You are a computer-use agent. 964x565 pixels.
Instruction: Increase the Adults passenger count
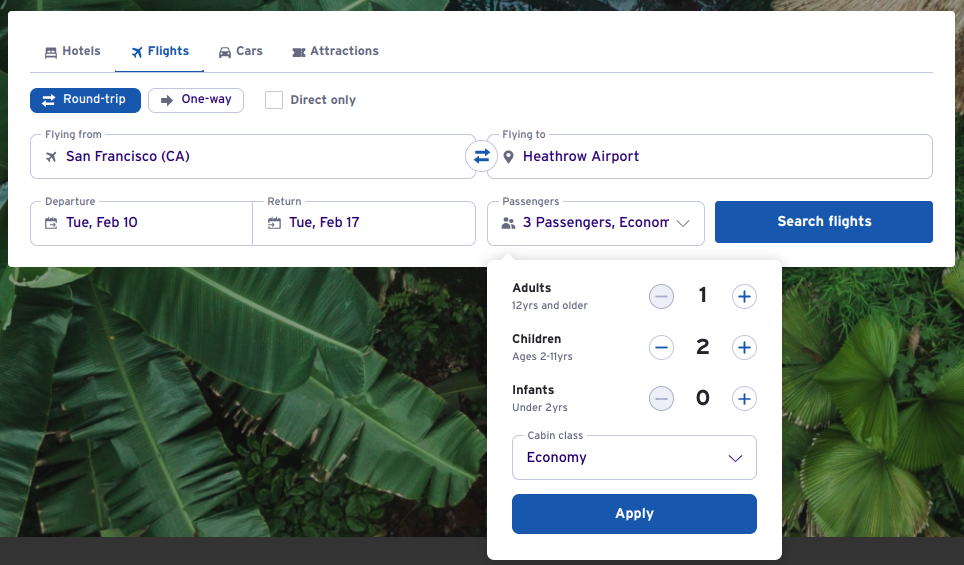point(743,296)
